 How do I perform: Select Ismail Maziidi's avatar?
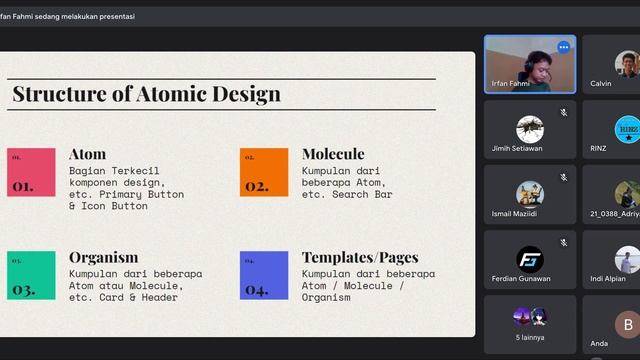pyautogui.click(x=530, y=195)
